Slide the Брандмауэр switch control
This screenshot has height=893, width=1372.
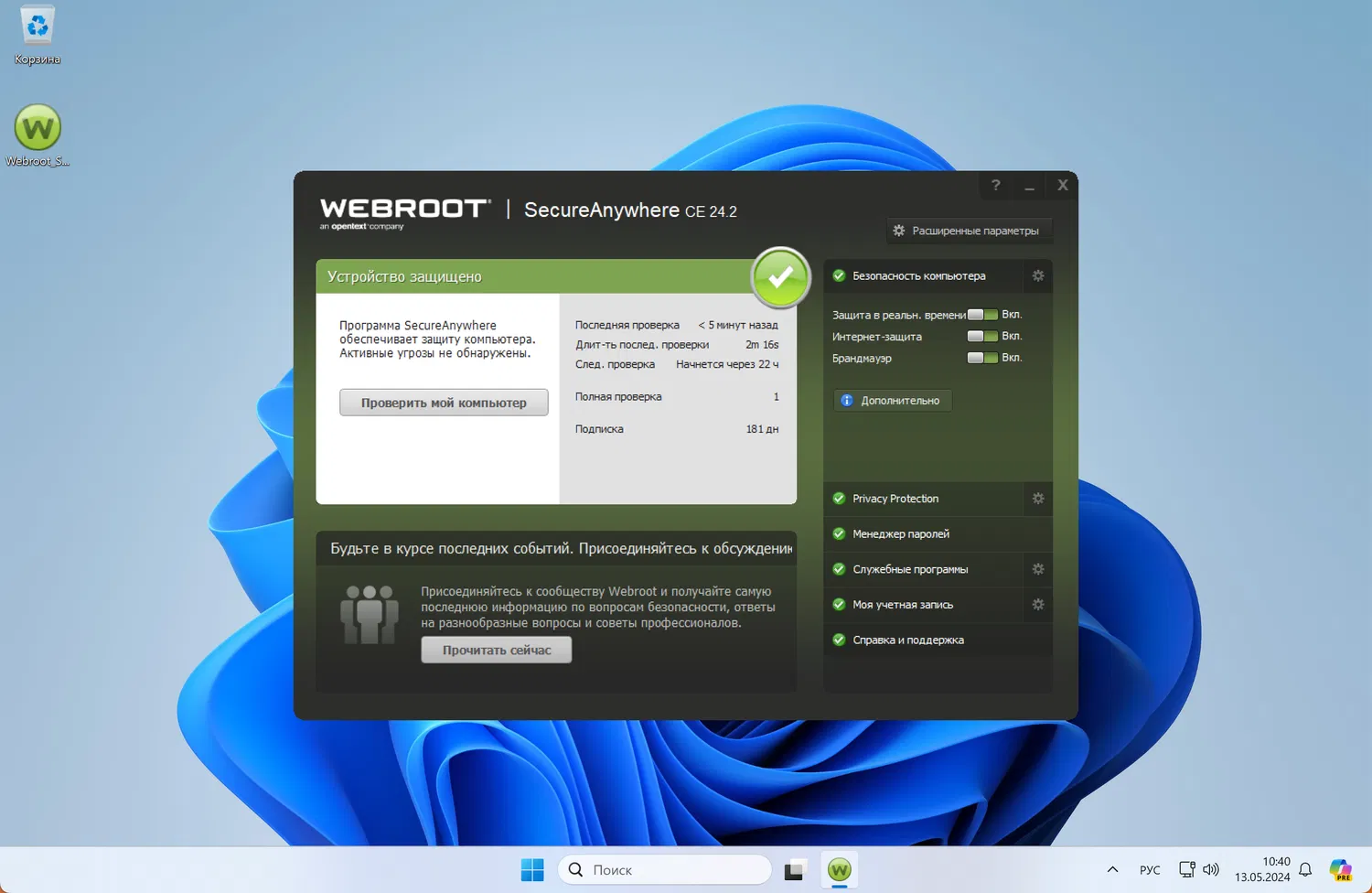coord(981,358)
